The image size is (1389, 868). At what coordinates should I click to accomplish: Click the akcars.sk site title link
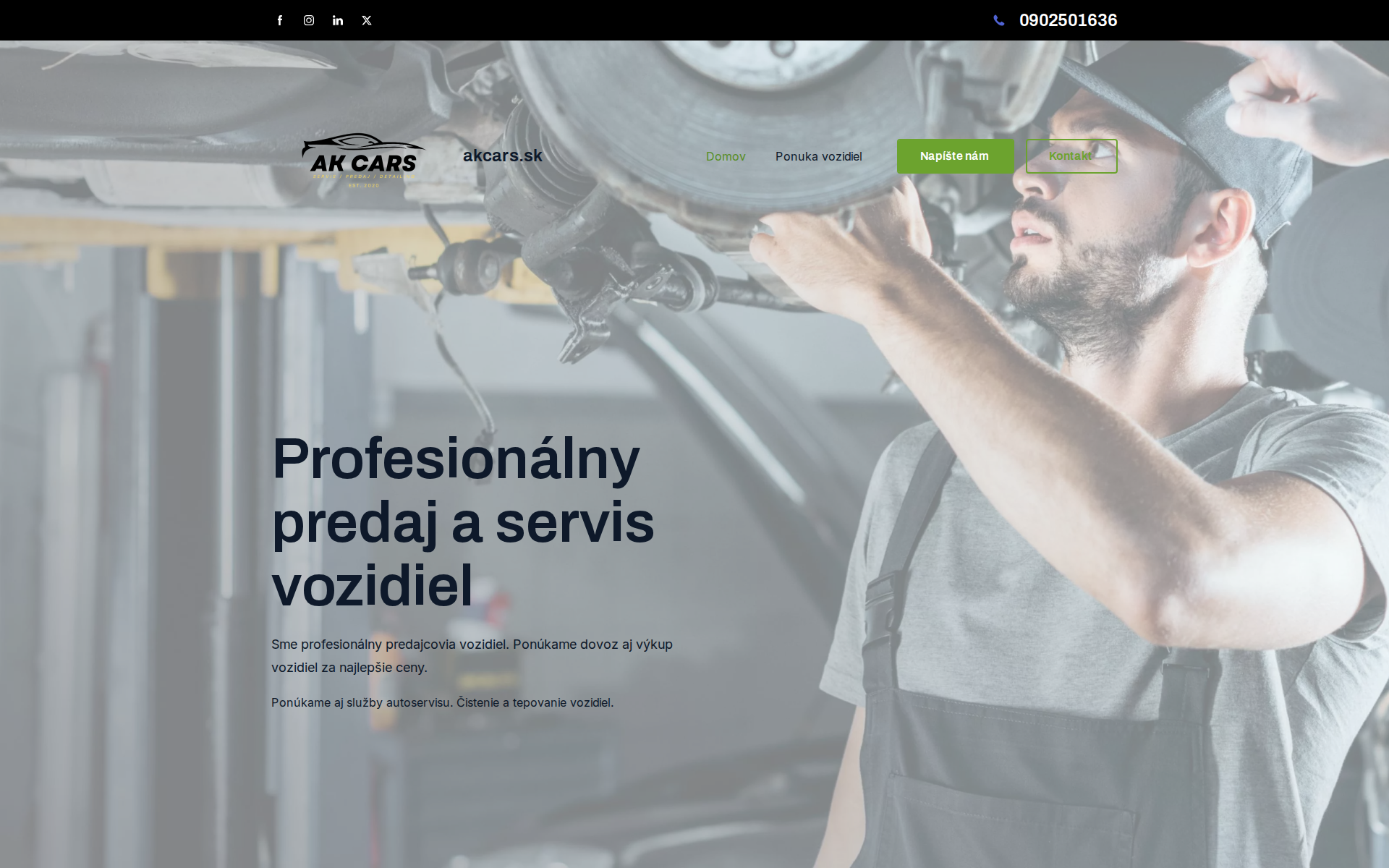click(x=503, y=156)
